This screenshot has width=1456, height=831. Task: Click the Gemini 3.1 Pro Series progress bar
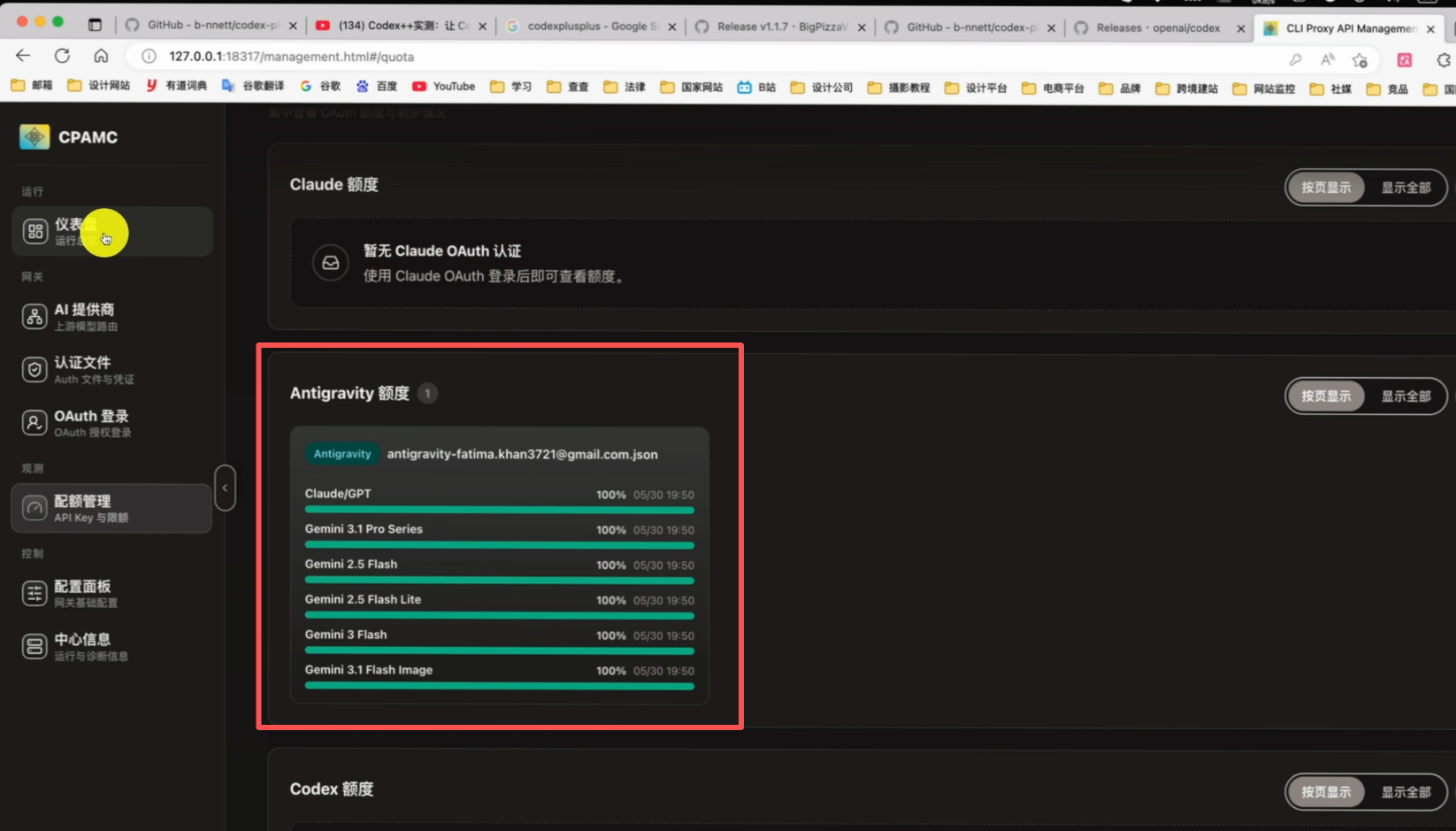coord(499,545)
